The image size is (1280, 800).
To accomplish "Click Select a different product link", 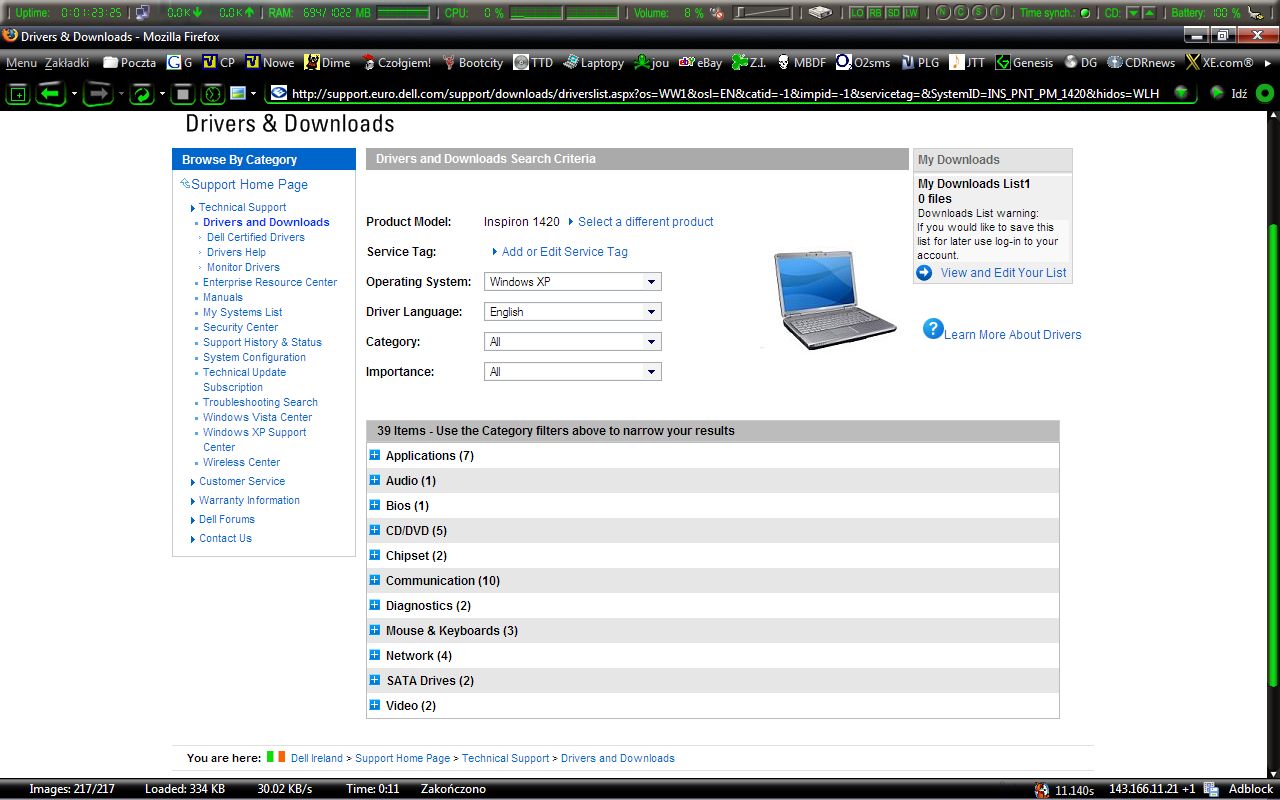I will tap(646, 222).
